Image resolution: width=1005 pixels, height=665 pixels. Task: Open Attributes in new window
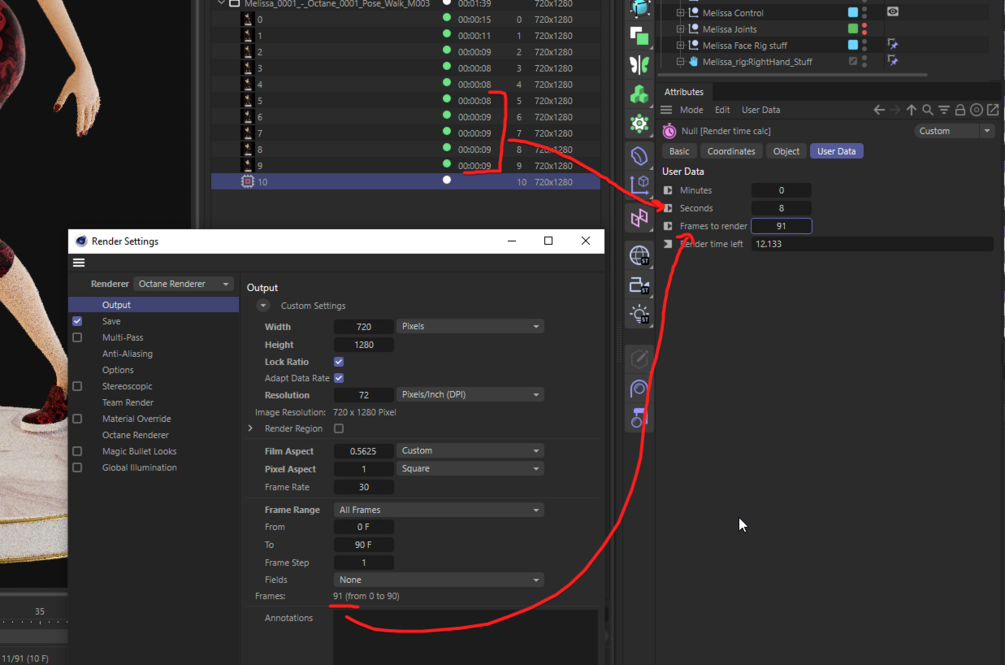[993, 110]
